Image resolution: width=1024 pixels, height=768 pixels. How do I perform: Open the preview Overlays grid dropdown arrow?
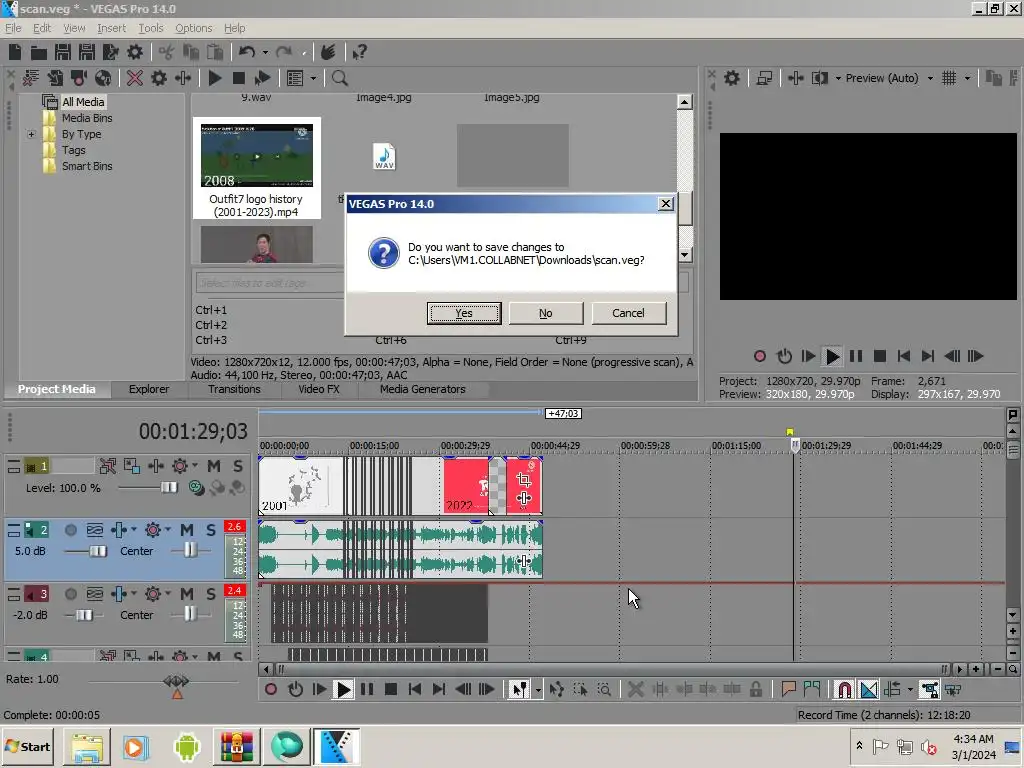968,78
